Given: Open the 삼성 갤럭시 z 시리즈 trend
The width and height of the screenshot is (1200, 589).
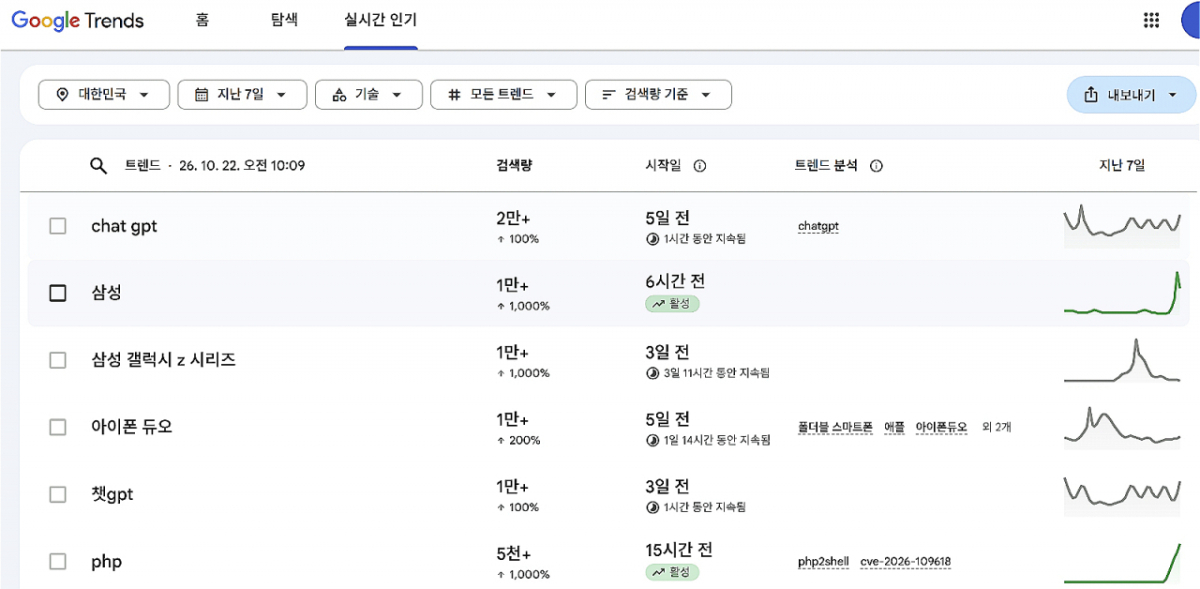Looking at the screenshot, I should (163, 360).
